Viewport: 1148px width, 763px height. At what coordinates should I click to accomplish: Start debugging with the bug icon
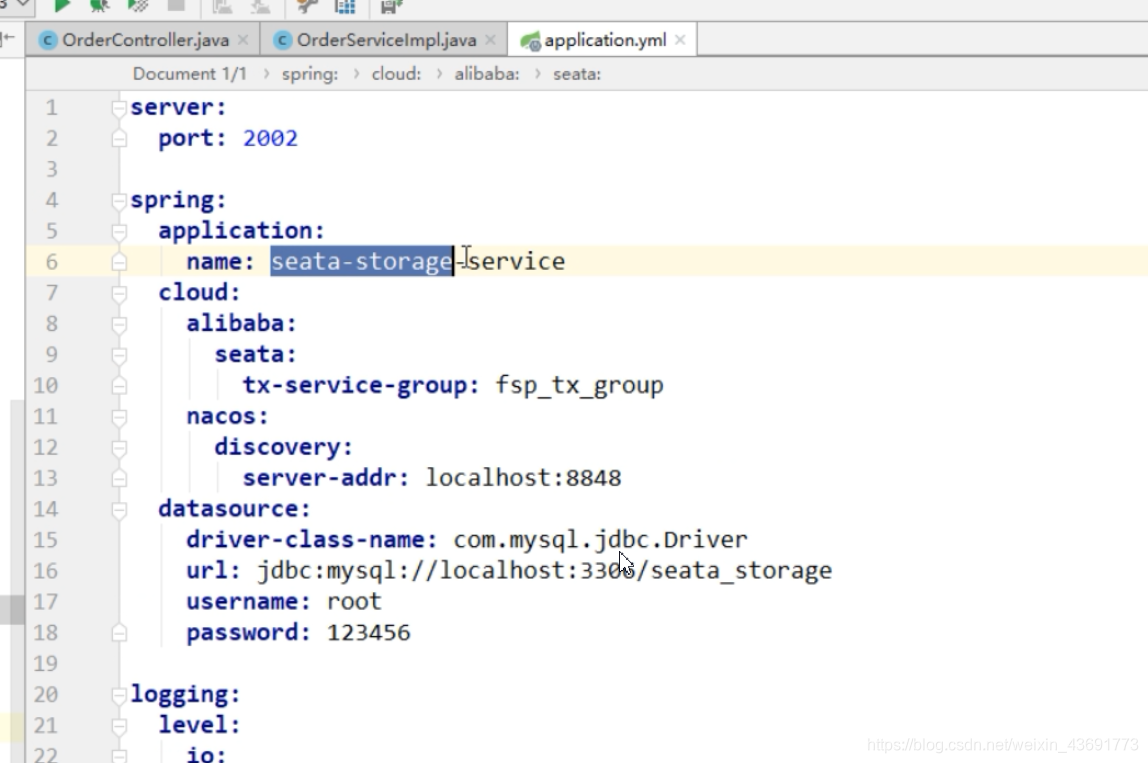coord(100,6)
